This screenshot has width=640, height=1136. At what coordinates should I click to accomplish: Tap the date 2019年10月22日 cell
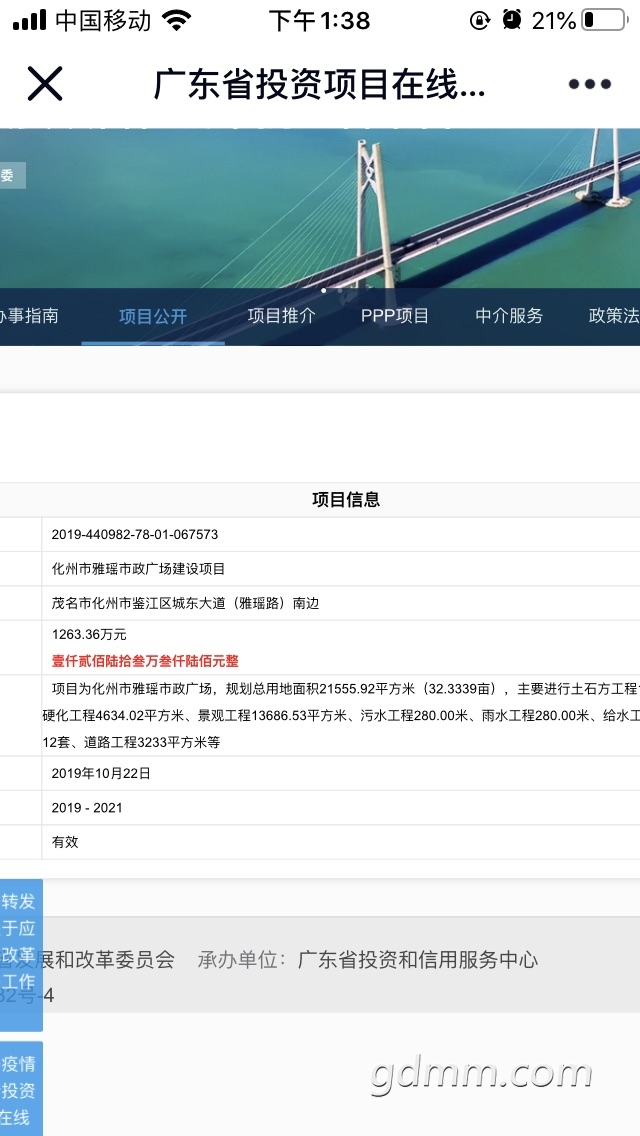pos(101,774)
